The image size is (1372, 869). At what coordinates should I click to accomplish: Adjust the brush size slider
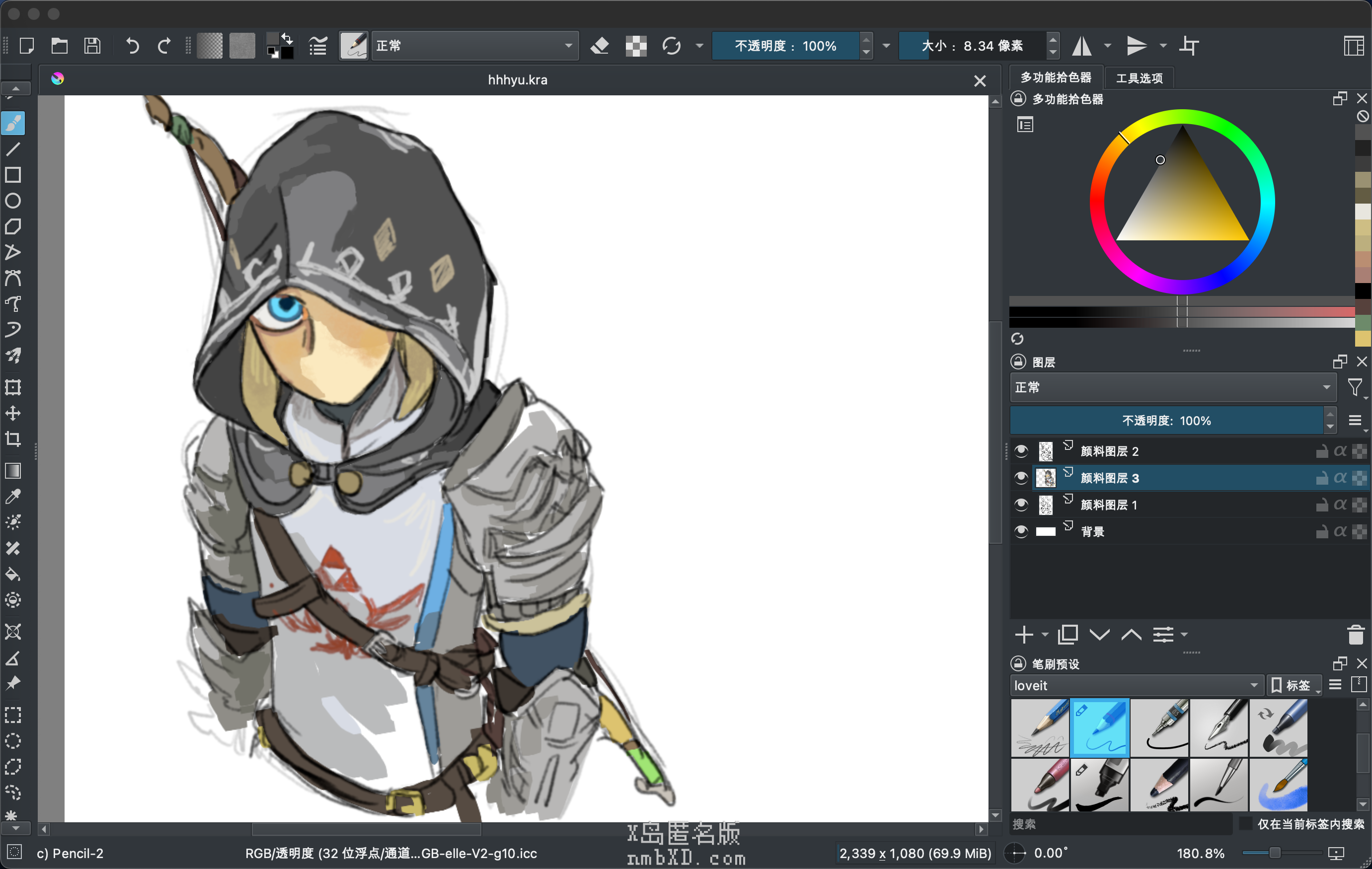[x=973, y=46]
